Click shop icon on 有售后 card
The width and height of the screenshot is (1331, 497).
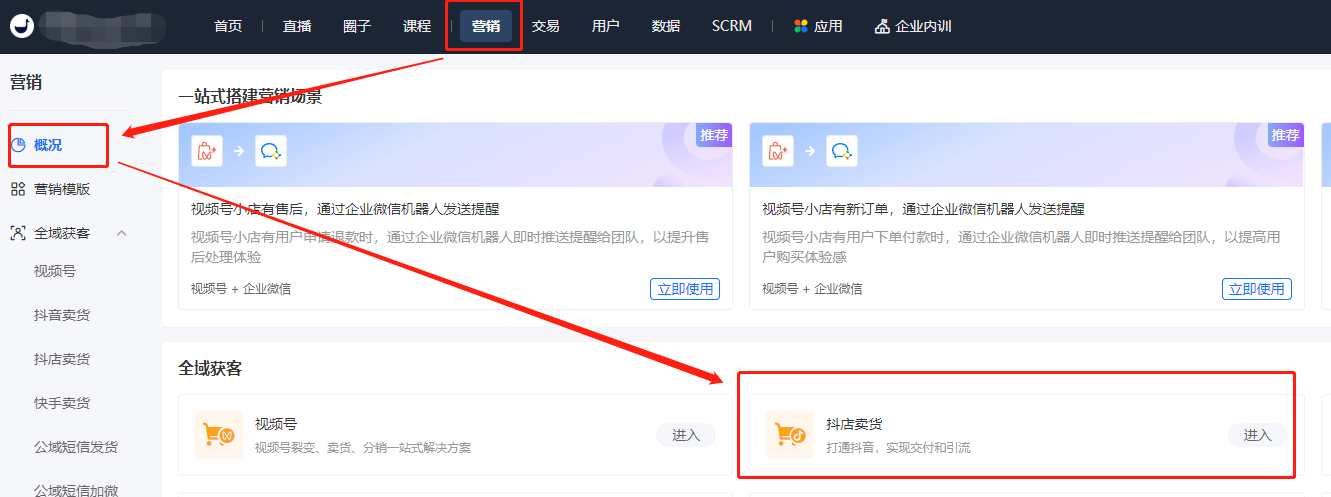207,151
